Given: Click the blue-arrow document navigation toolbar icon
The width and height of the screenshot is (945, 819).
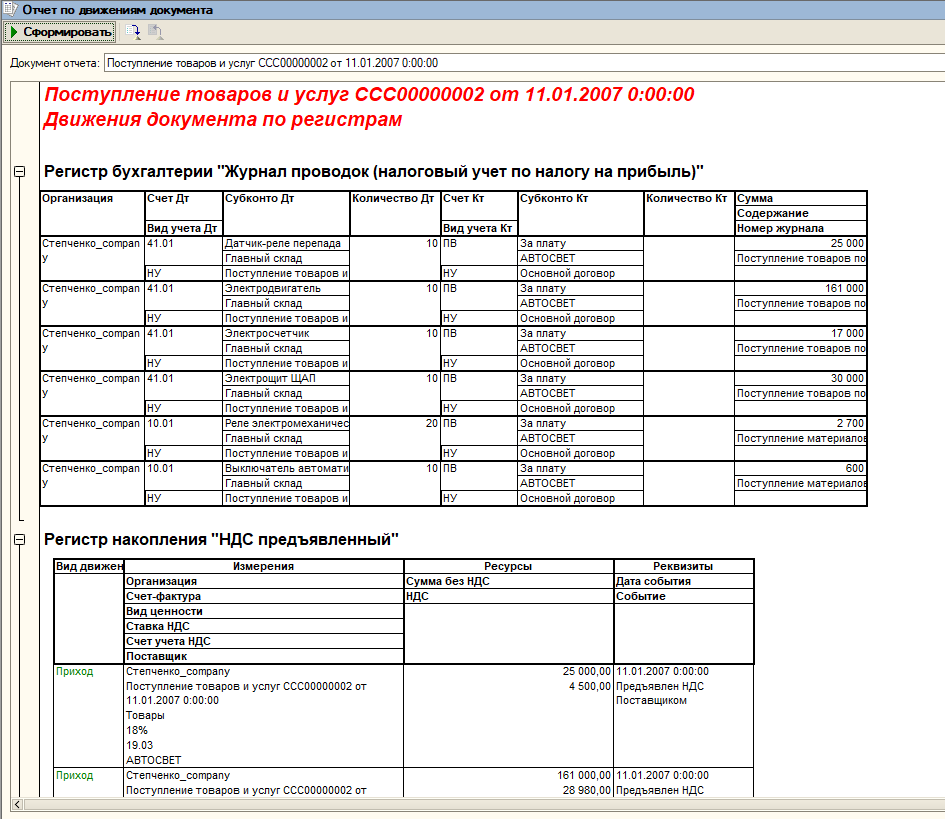Looking at the screenshot, I should pyautogui.click(x=133, y=32).
